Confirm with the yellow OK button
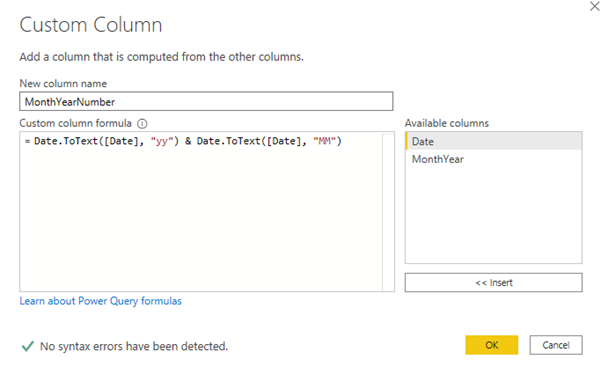601x367 pixels. pos(492,345)
